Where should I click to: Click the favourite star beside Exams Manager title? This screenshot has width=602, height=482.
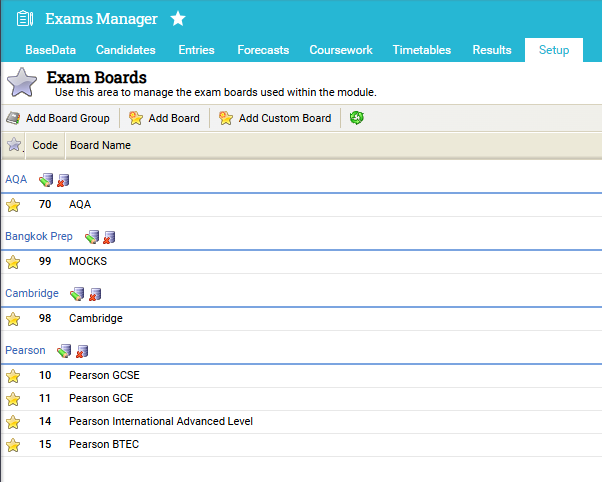pyautogui.click(x=178, y=19)
